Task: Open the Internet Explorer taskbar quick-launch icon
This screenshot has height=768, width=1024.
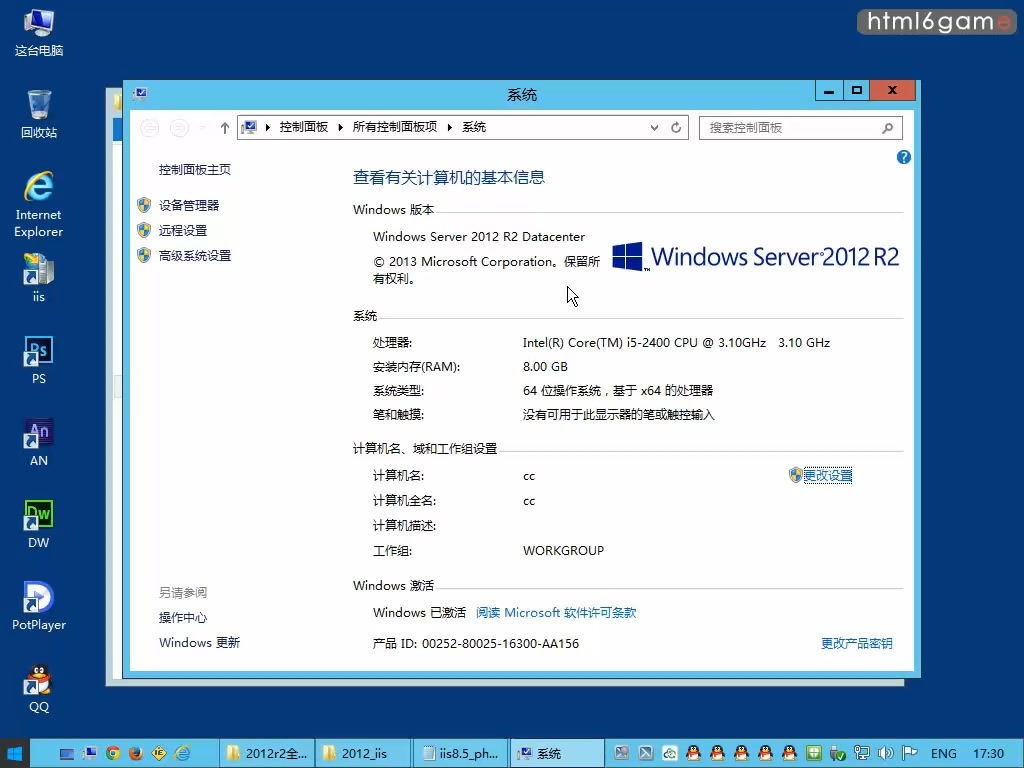Action: coord(182,754)
